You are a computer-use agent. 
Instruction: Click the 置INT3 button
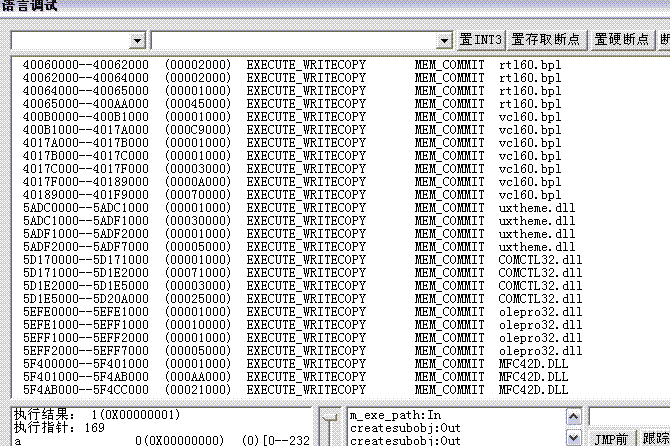(x=481, y=40)
